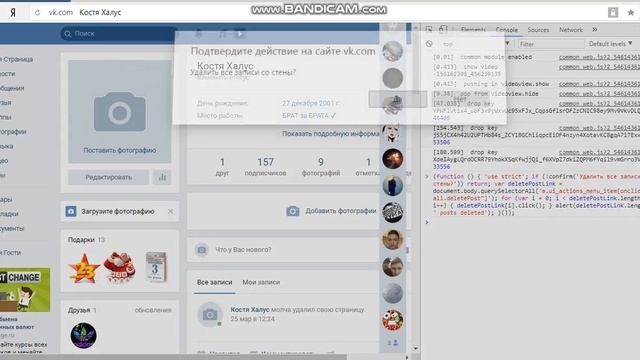Click the 33556 console output value

click(441, 167)
